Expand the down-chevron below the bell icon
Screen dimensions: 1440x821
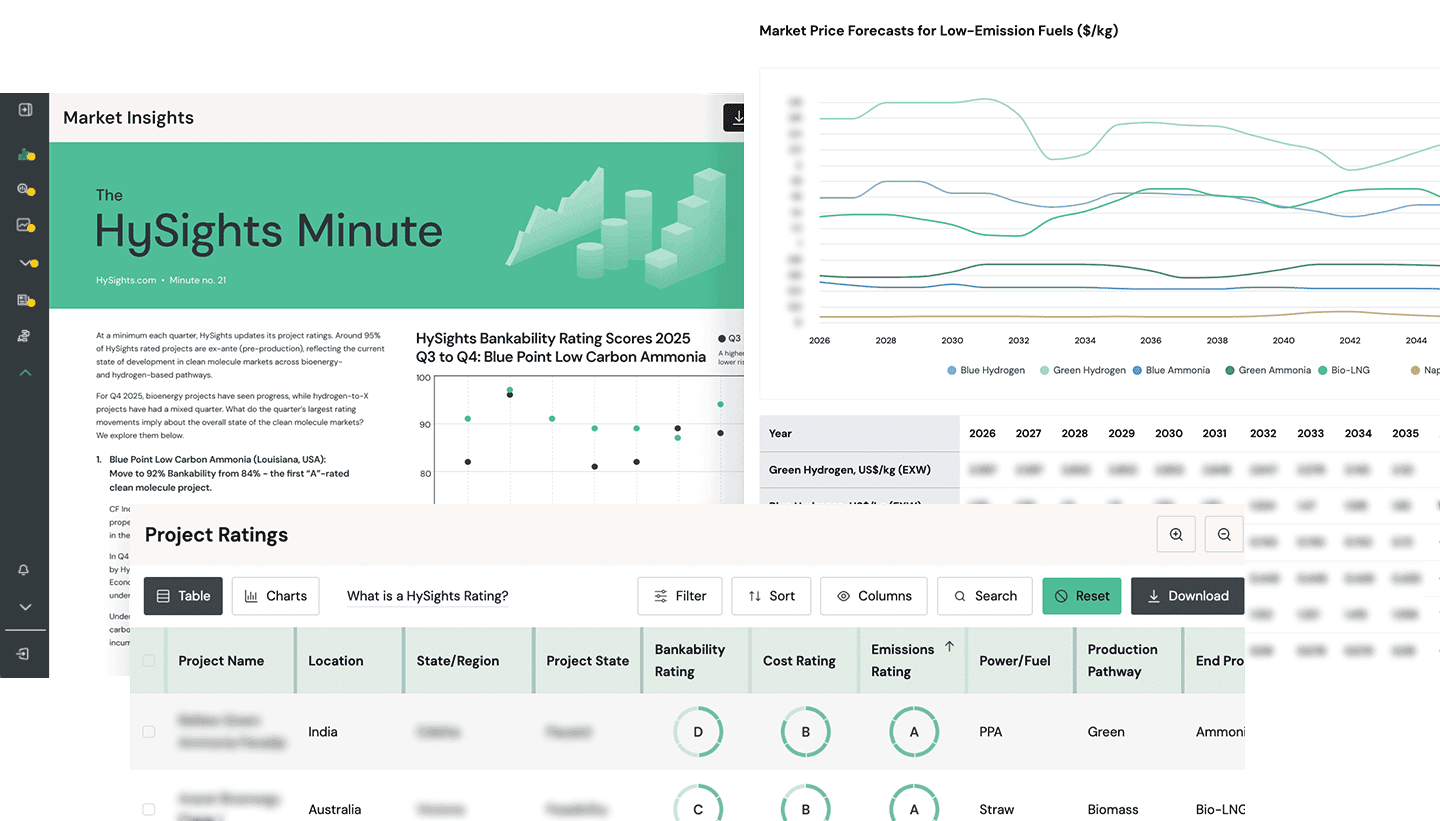tap(25, 607)
